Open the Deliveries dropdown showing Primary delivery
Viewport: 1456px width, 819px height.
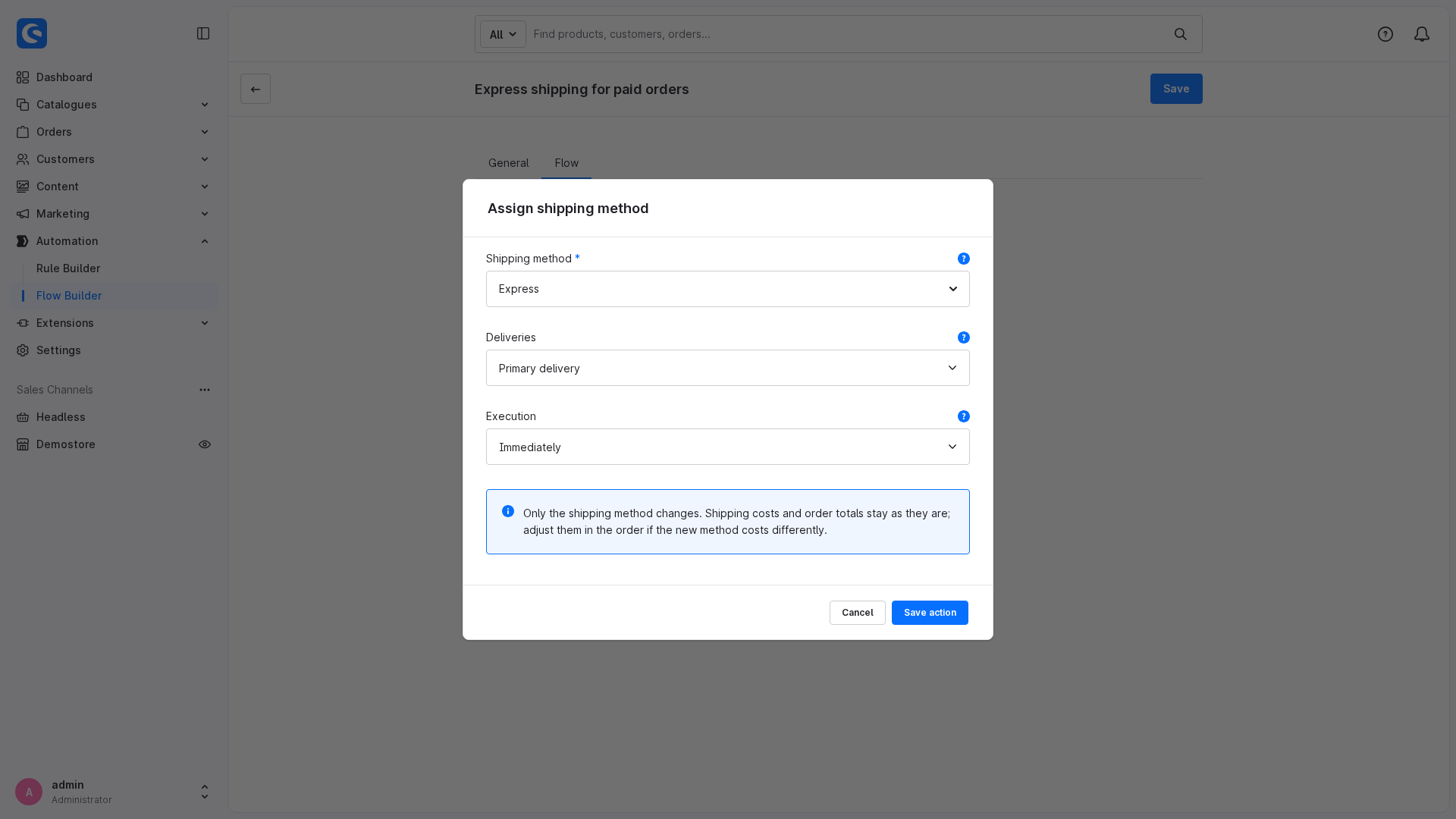(728, 368)
